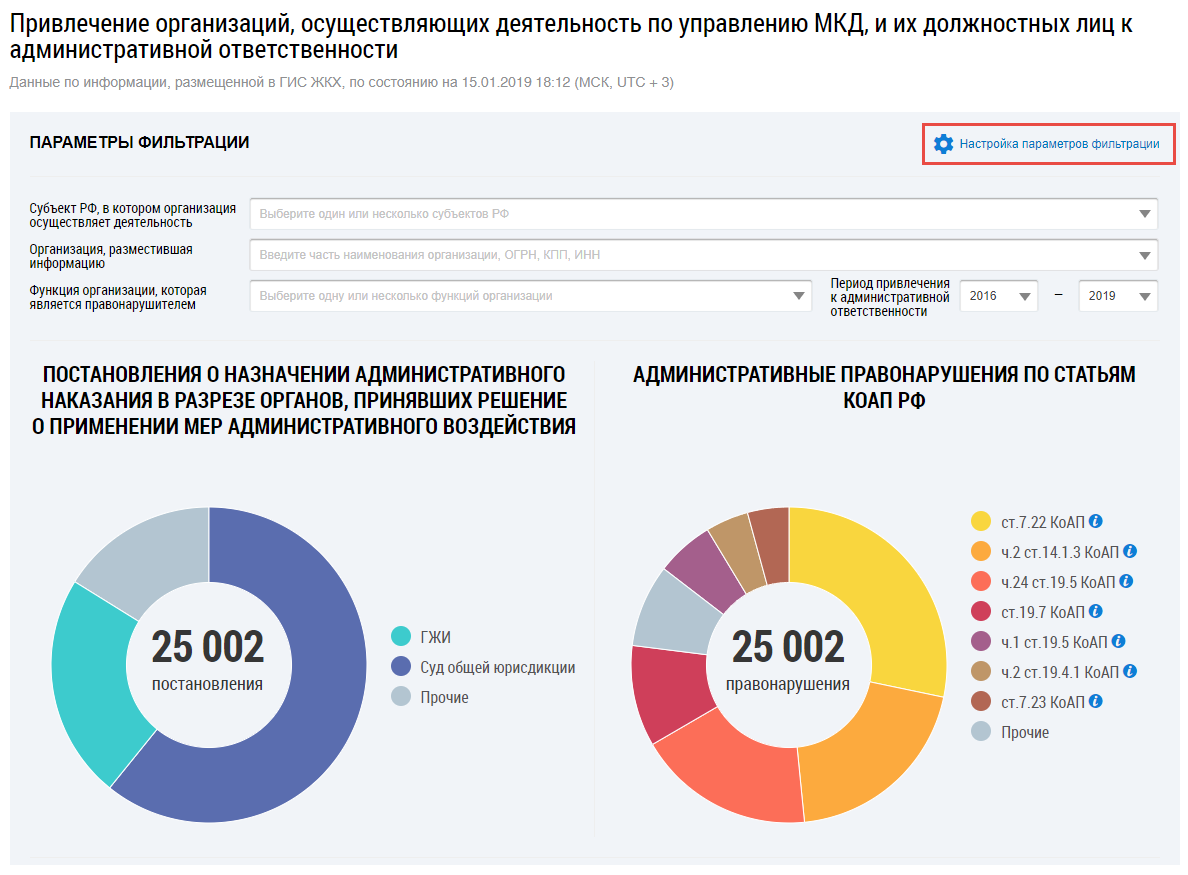Show info tooltip icon for ст.19.7 КоАП
This screenshot has height=875, width=1188.
(1096, 611)
